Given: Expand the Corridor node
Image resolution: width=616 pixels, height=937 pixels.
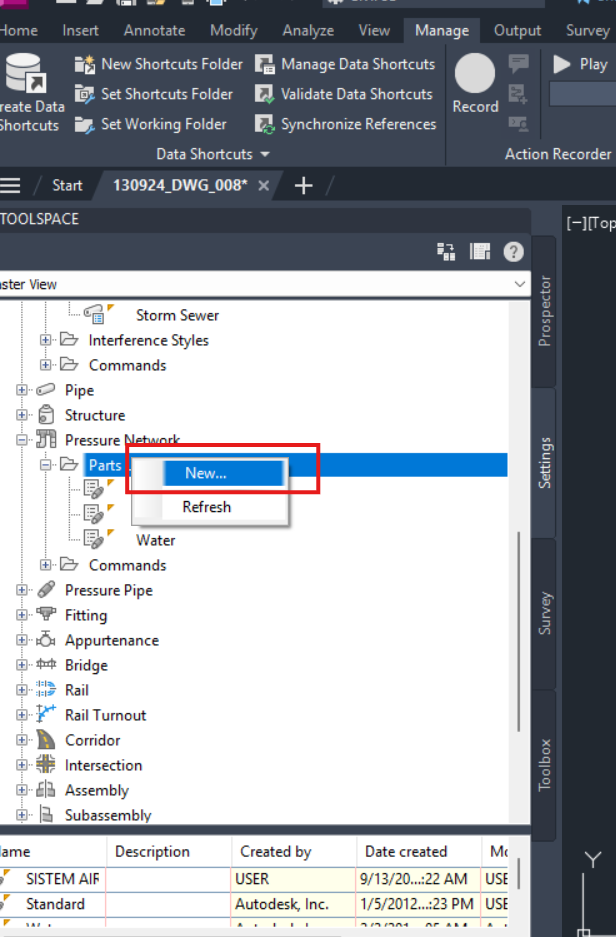Looking at the screenshot, I should (22, 740).
